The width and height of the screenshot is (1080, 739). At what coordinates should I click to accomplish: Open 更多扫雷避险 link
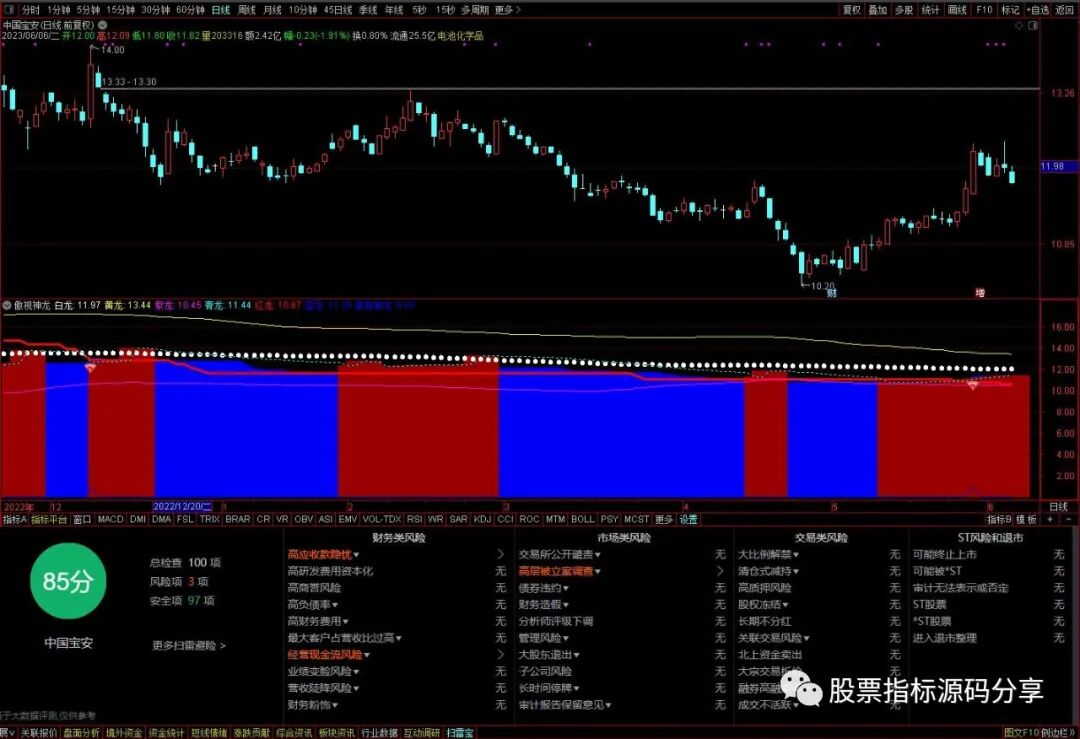click(x=189, y=646)
